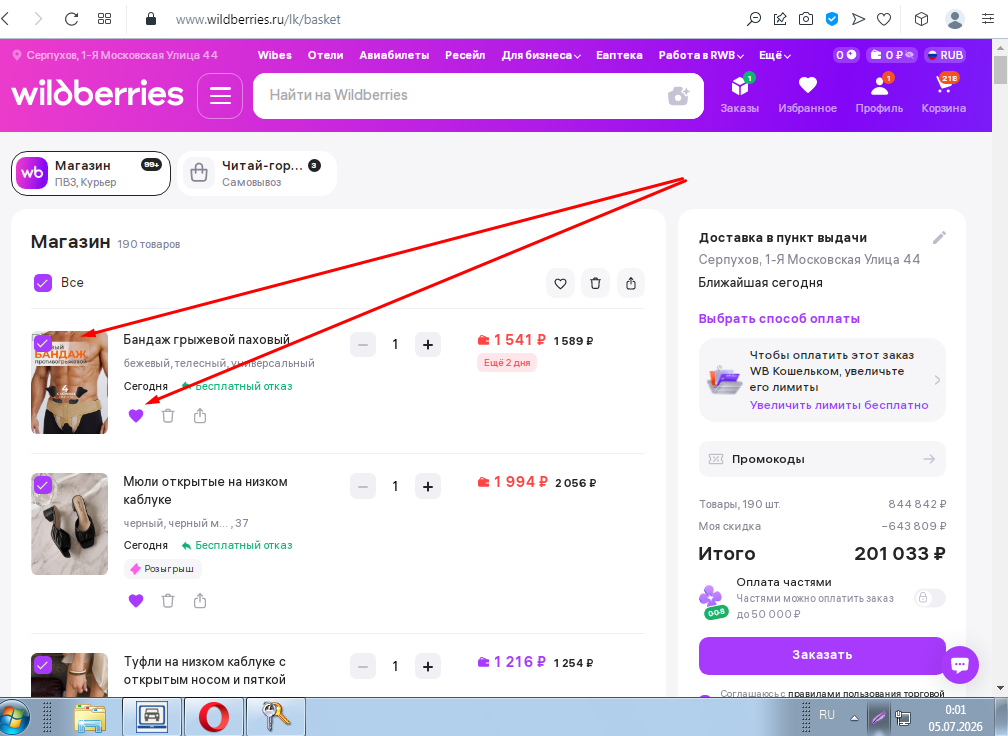Click the camera photo search icon
Viewport: 1008px width, 736px height.
678,96
